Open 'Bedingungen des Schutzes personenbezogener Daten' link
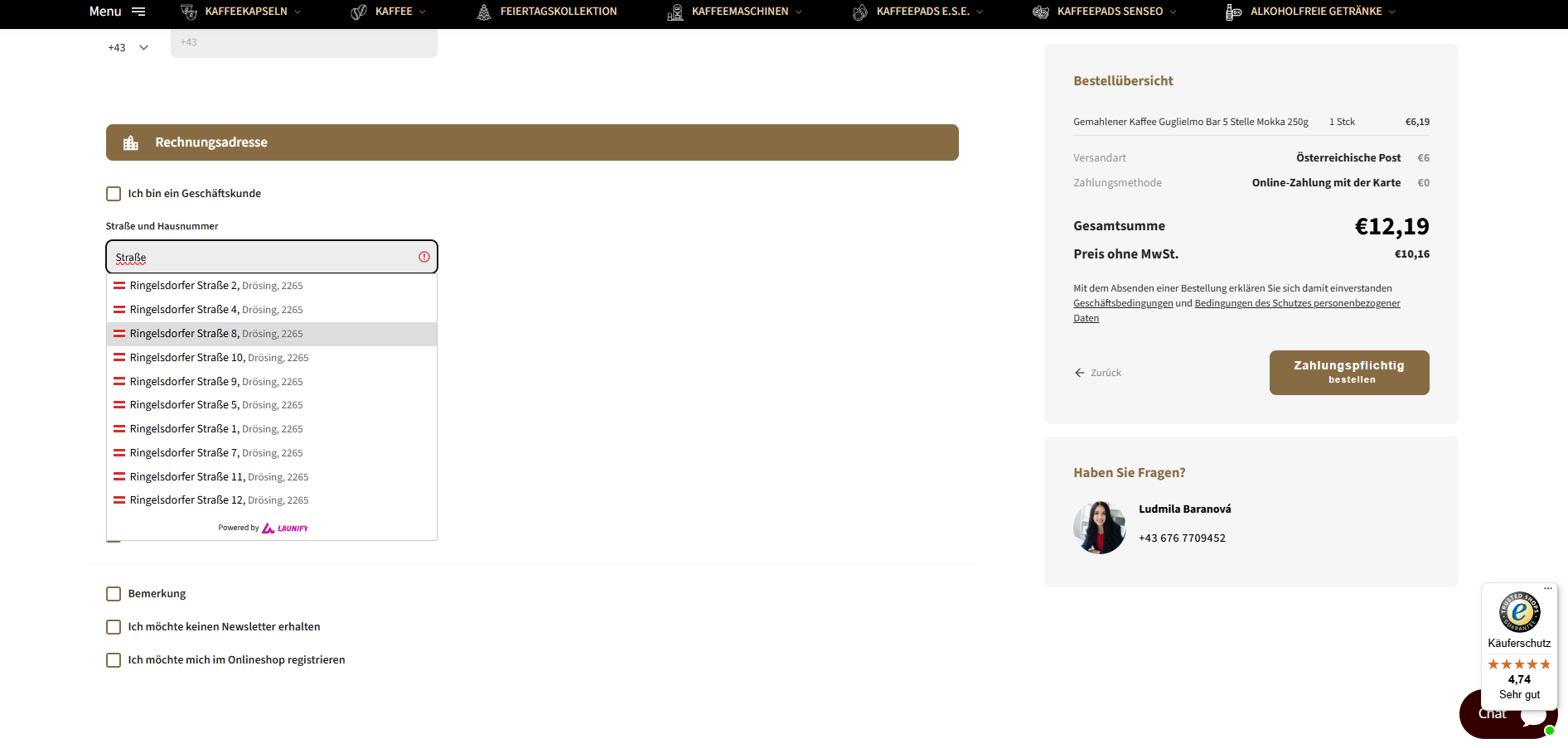 pos(1236,311)
